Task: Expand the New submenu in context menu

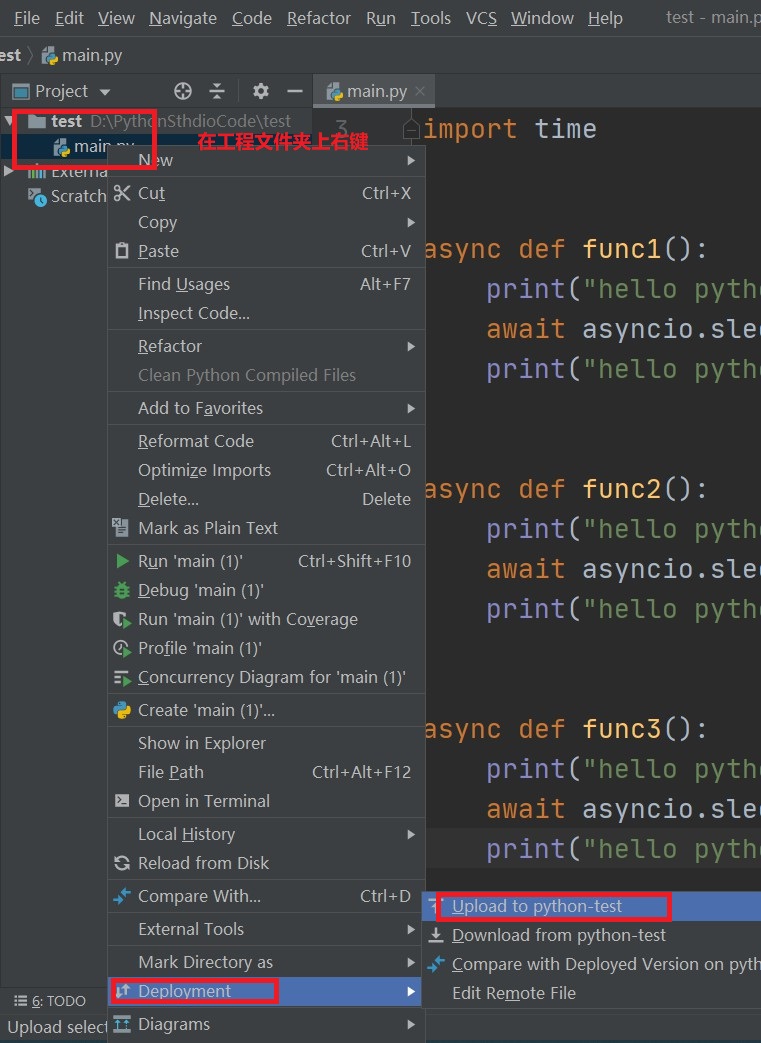Action: tap(266, 160)
